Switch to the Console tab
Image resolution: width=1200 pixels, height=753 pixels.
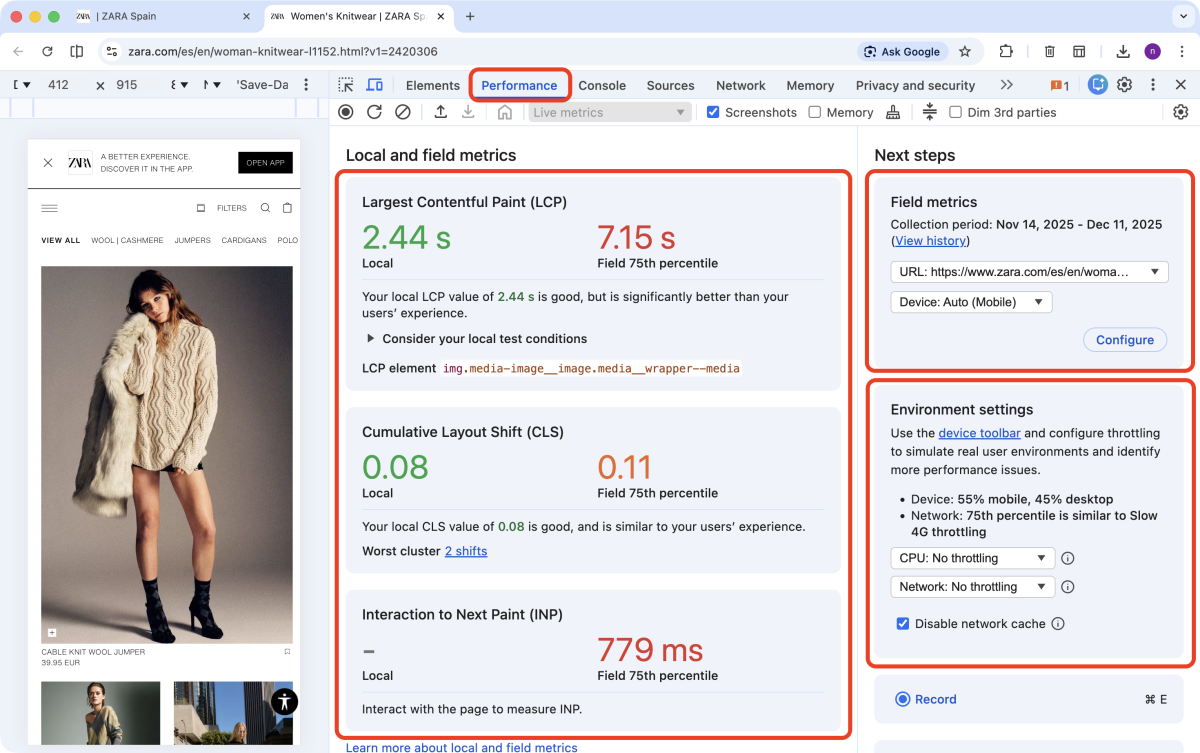click(602, 85)
